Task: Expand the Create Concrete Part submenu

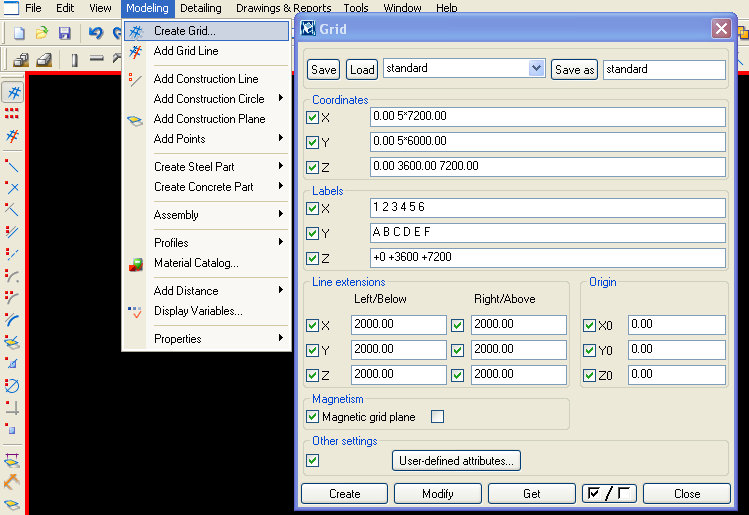Action: pyautogui.click(x=207, y=187)
